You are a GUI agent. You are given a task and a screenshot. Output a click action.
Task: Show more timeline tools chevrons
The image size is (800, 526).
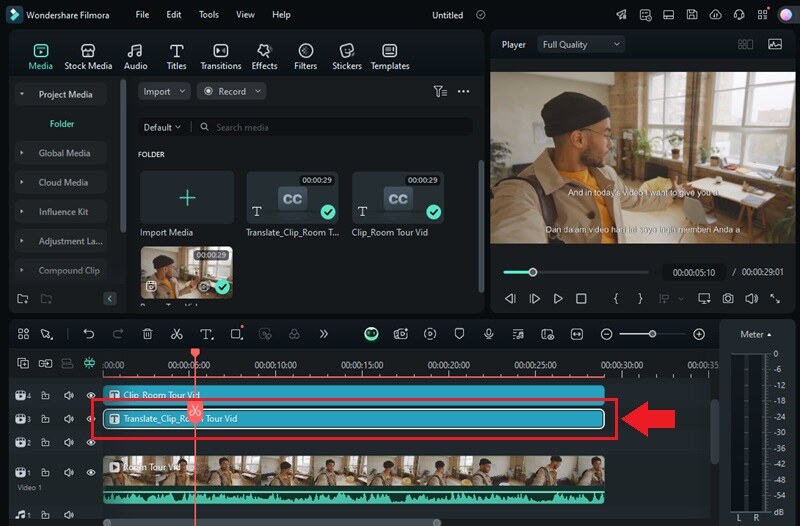click(323, 334)
